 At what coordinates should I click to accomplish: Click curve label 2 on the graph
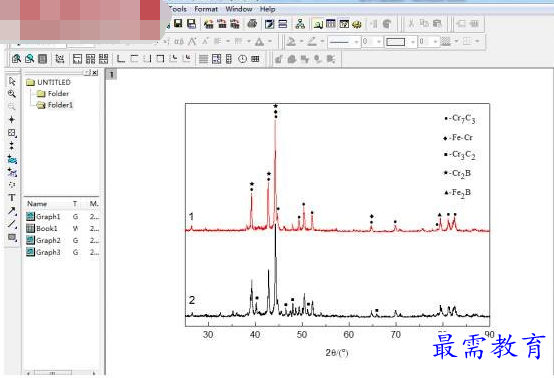[192, 300]
